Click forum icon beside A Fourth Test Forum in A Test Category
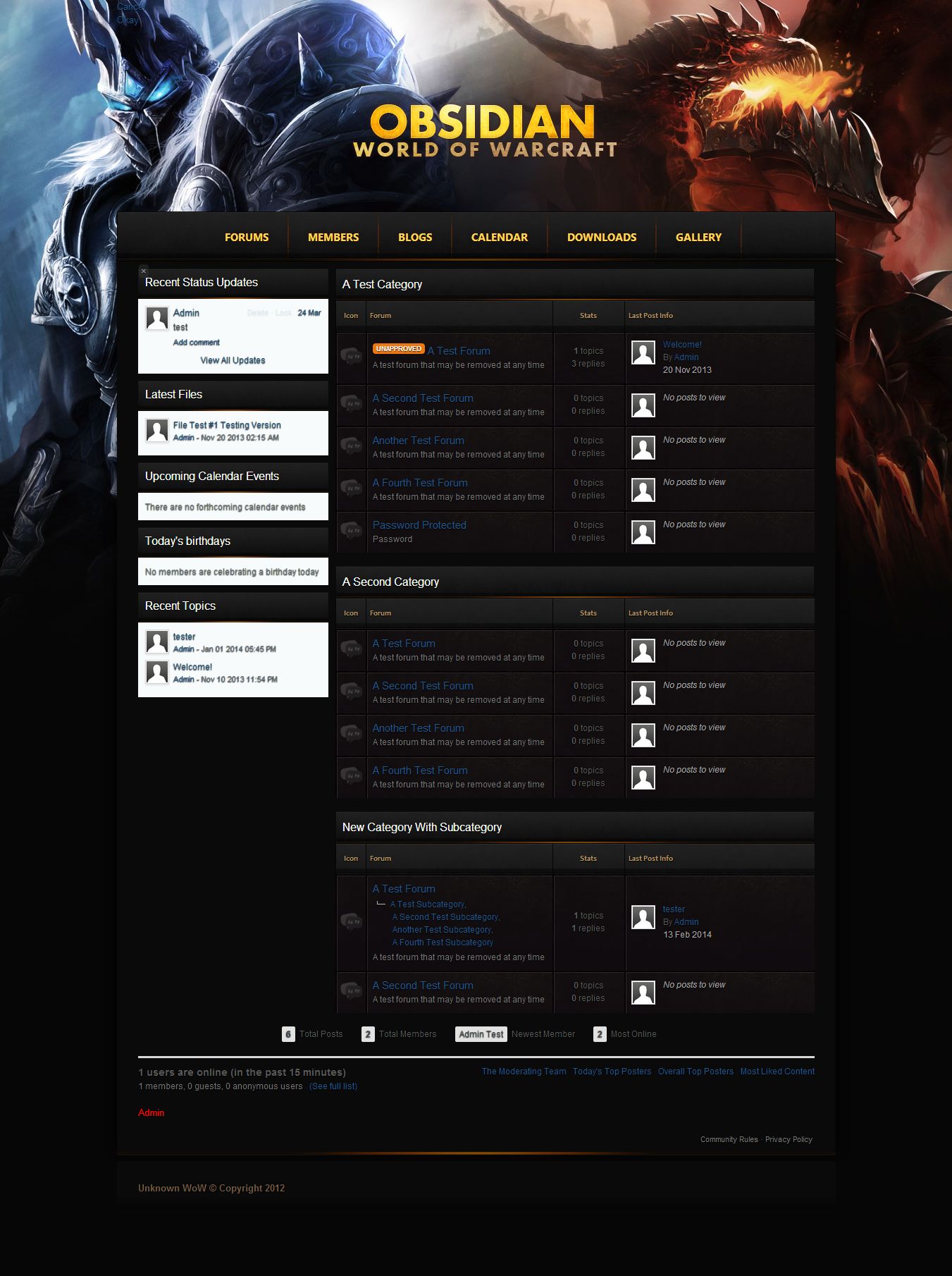Image resolution: width=952 pixels, height=1276 pixels. (351, 489)
